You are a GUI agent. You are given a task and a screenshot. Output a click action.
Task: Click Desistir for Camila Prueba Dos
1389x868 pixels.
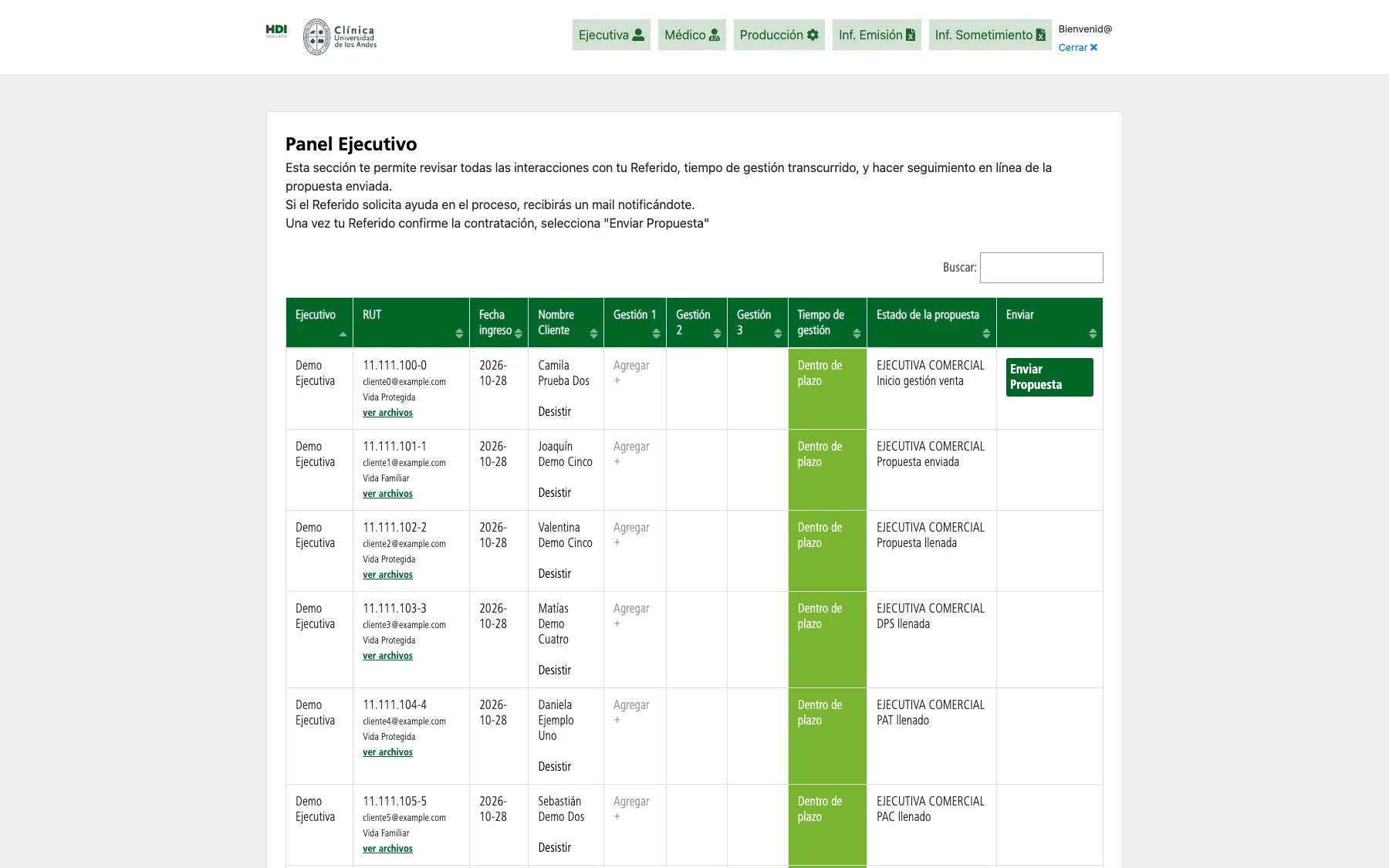pos(555,412)
